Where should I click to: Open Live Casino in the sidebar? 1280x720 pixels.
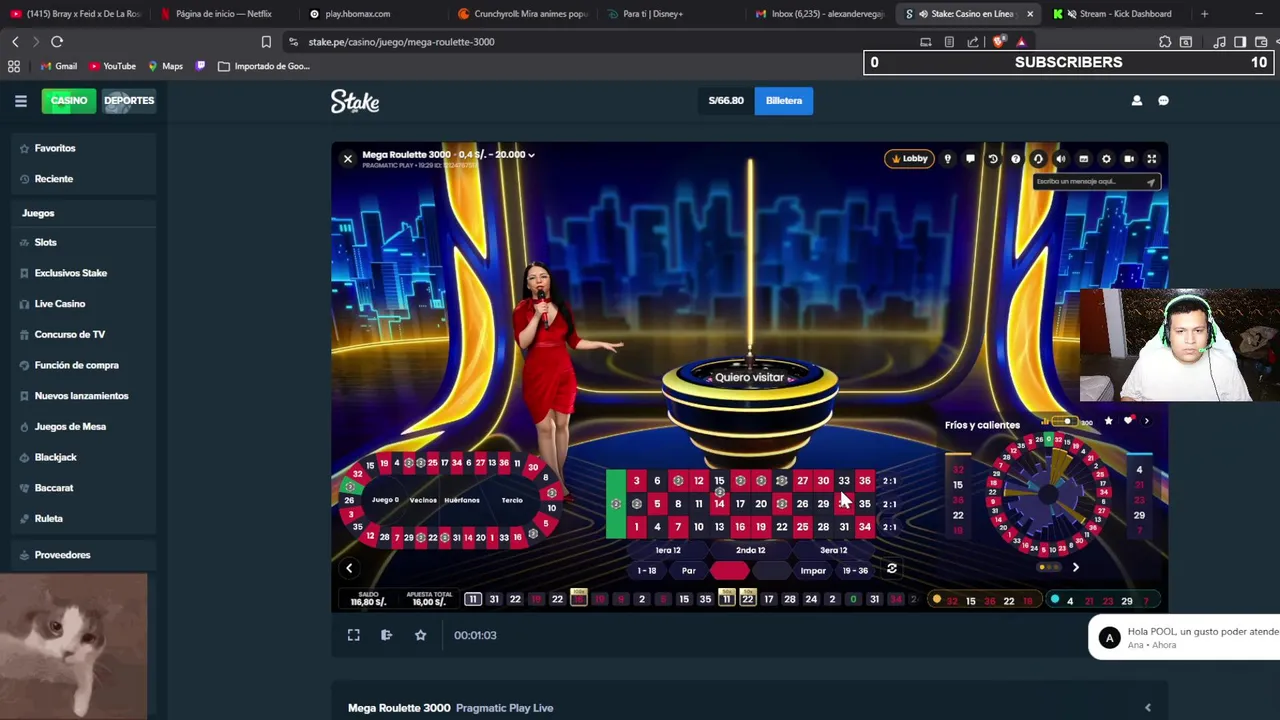82,304
